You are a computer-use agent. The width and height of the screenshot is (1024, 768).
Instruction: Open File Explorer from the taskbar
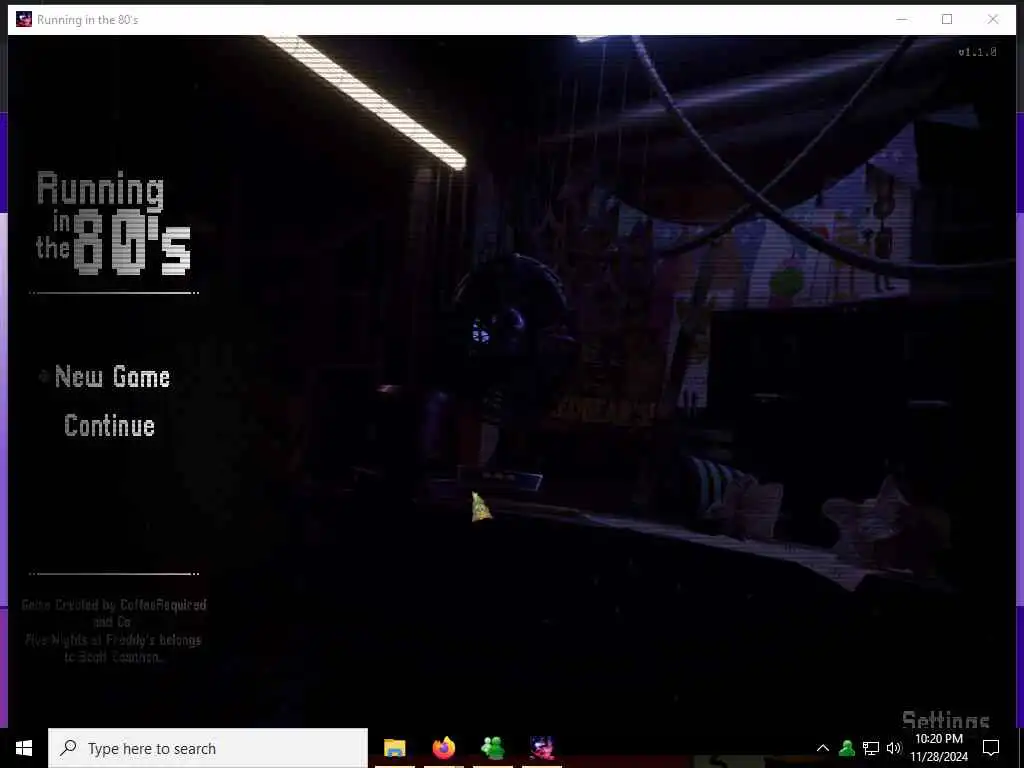(x=394, y=748)
